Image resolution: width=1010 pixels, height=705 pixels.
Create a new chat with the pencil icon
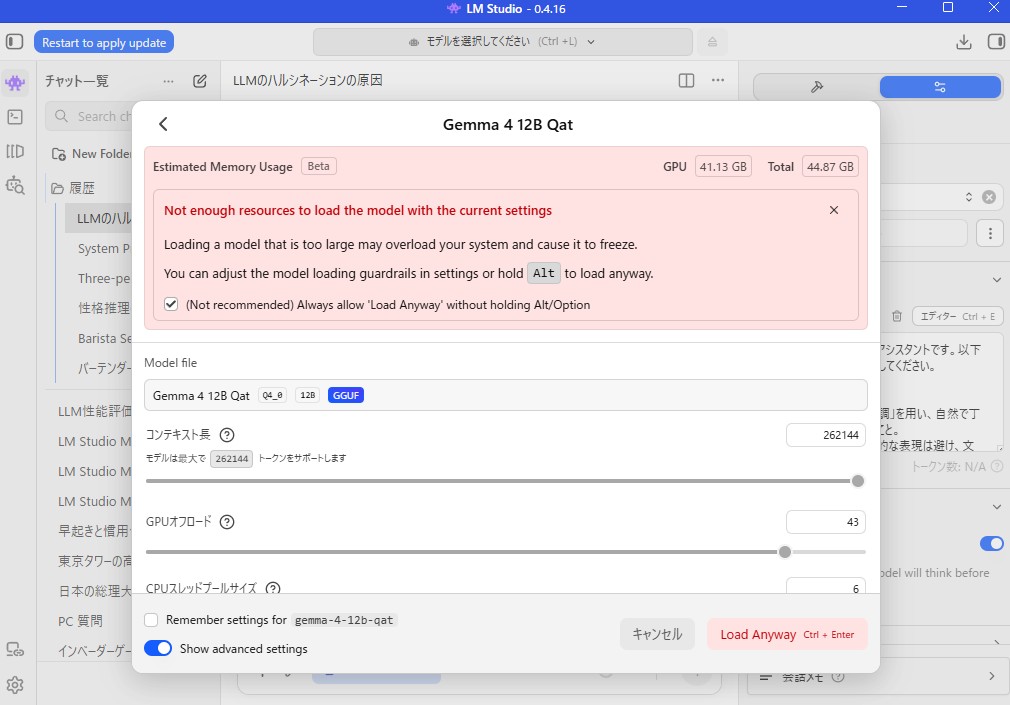point(200,81)
